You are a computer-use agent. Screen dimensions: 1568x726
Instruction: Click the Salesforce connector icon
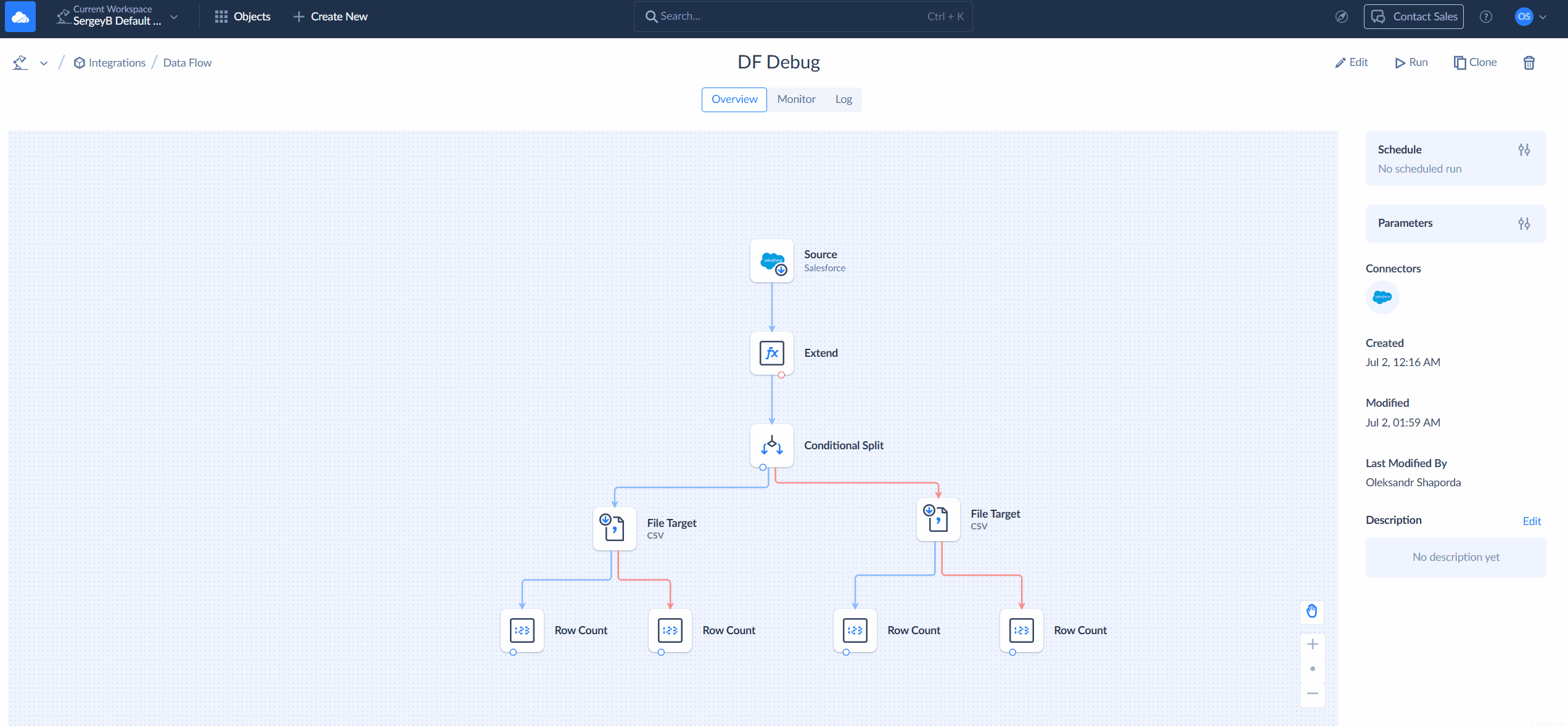1382,297
